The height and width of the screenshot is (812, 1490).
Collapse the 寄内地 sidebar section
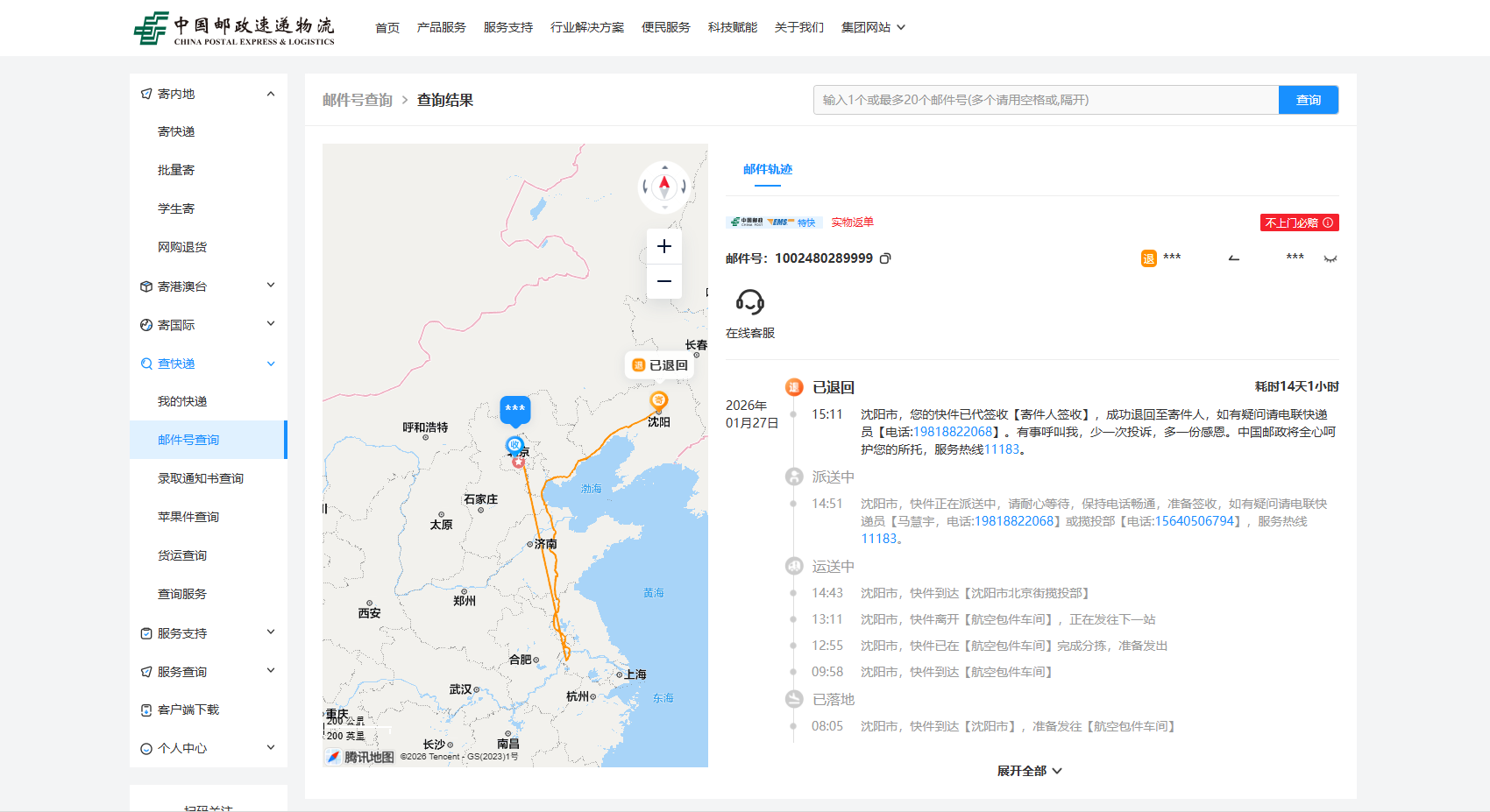coord(271,94)
